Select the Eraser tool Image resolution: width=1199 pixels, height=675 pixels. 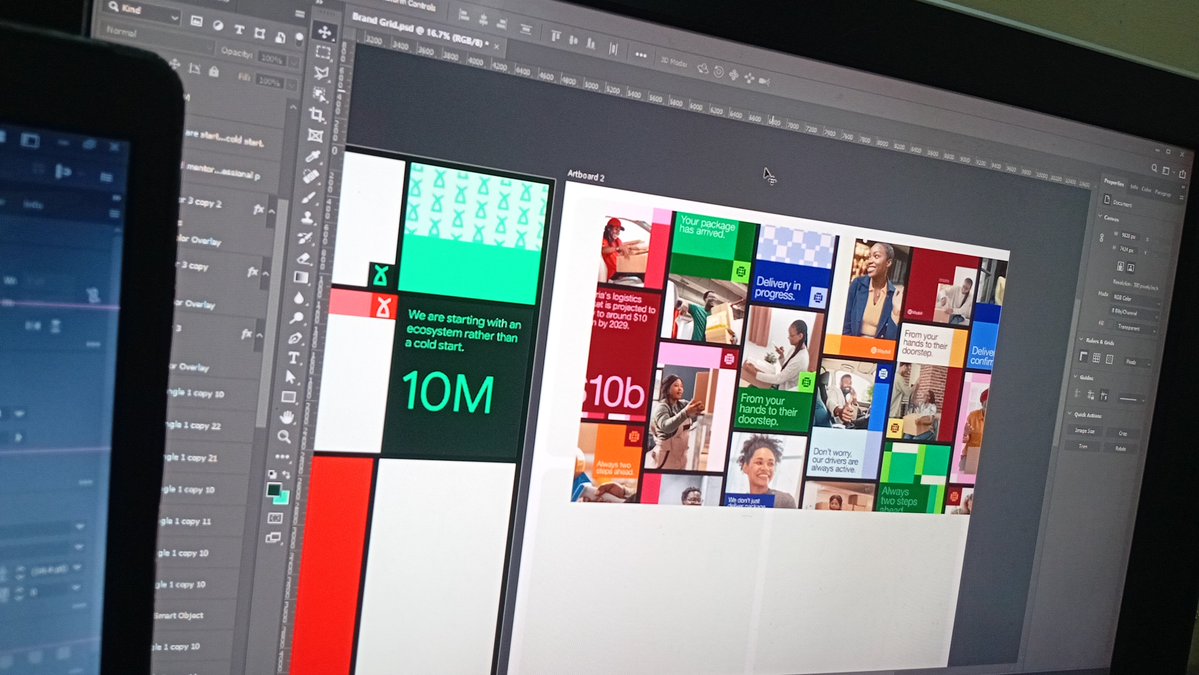(304, 258)
